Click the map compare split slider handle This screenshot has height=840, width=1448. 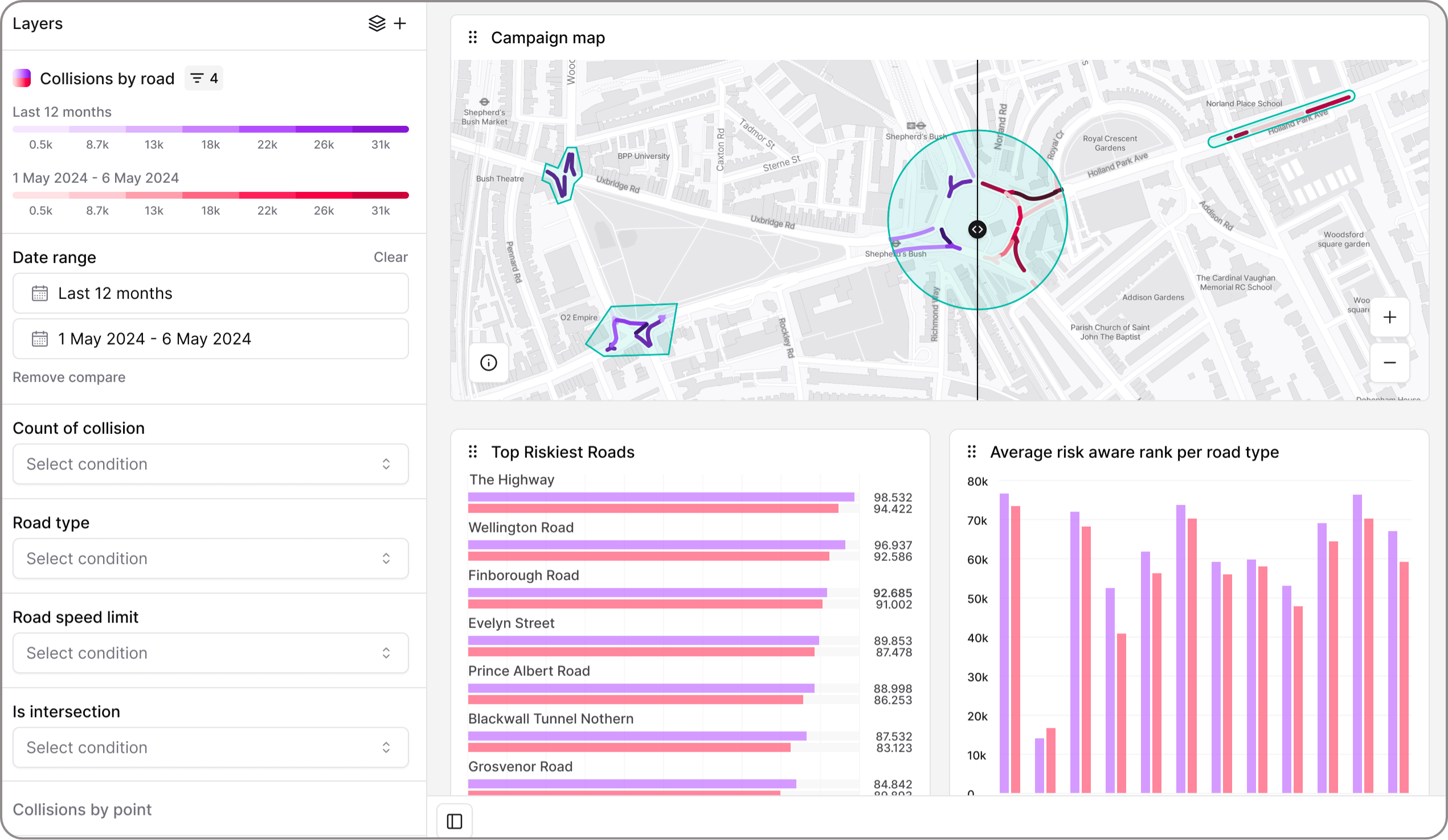[977, 230]
